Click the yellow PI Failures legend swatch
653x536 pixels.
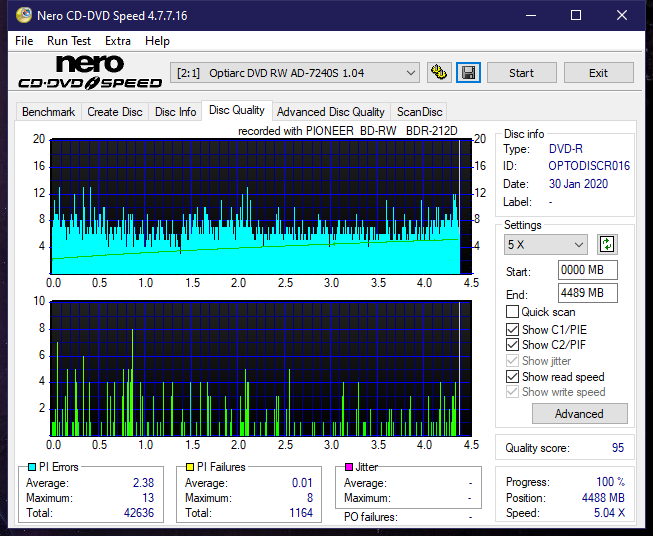click(x=188, y=467)
